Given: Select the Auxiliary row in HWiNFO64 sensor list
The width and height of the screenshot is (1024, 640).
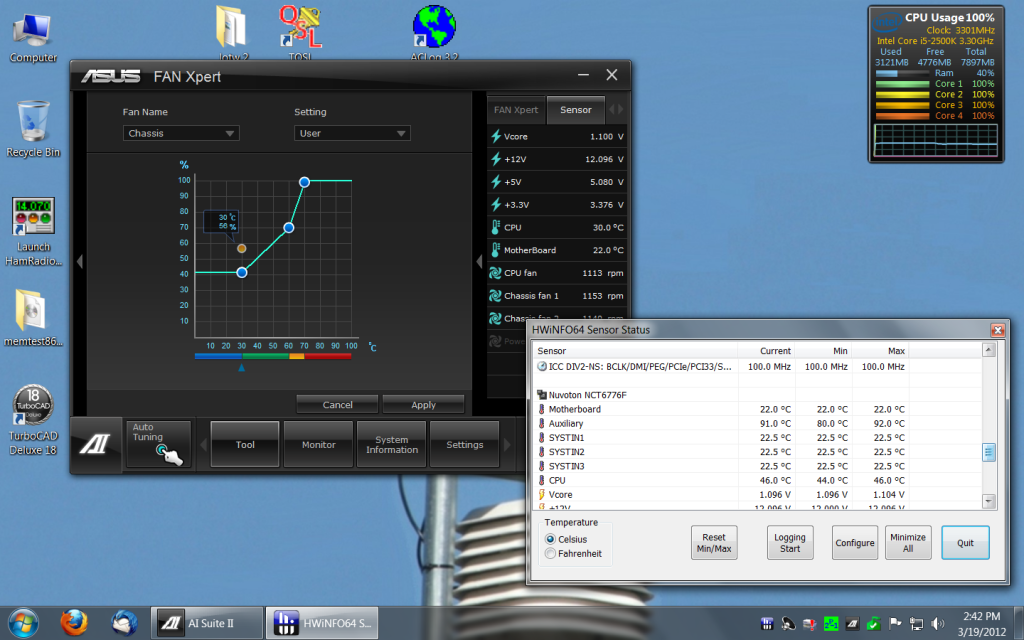Looking at the screenshot, I should click(758, 423).
